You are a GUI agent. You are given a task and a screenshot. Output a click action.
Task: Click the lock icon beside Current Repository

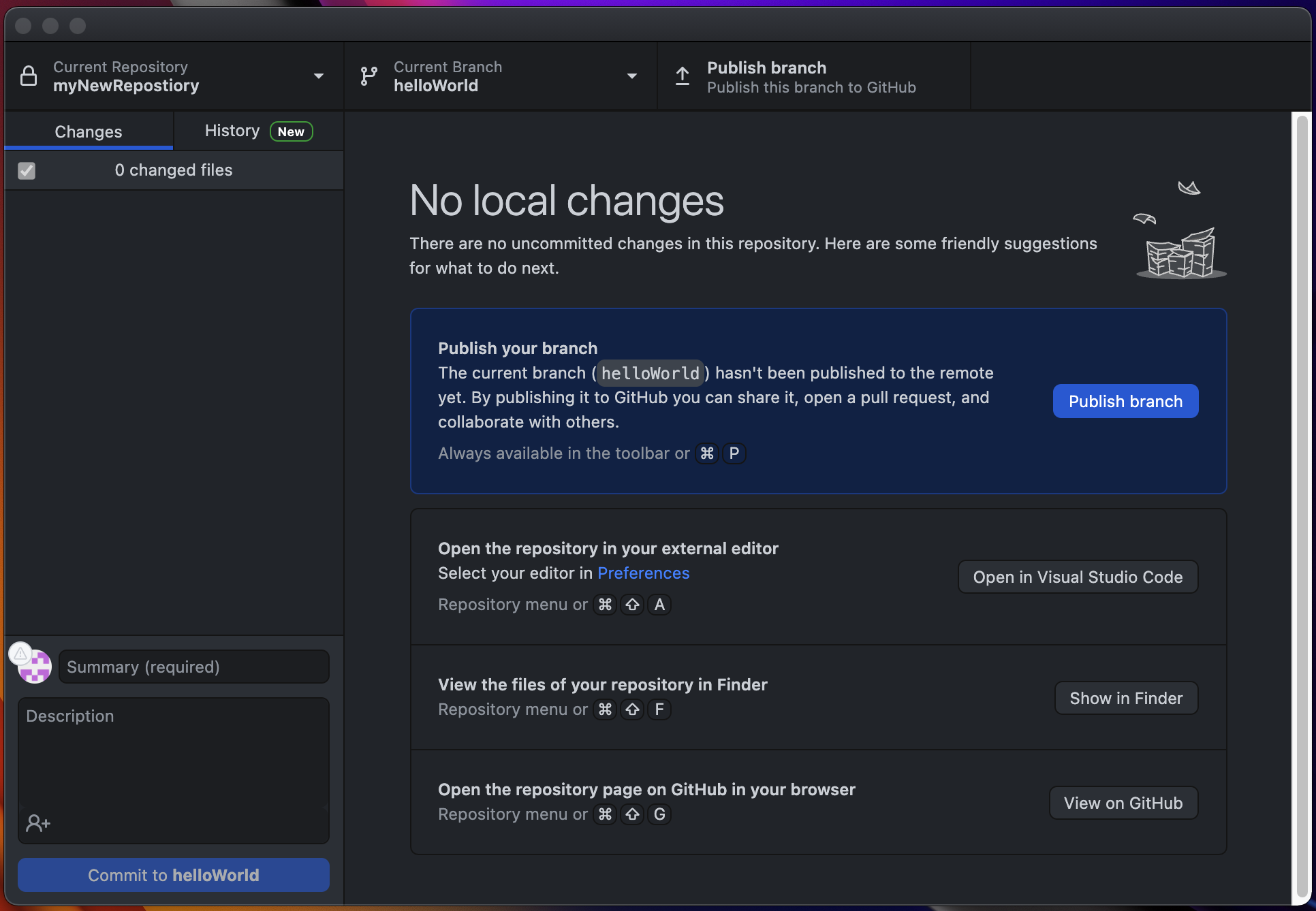point(29,76)
